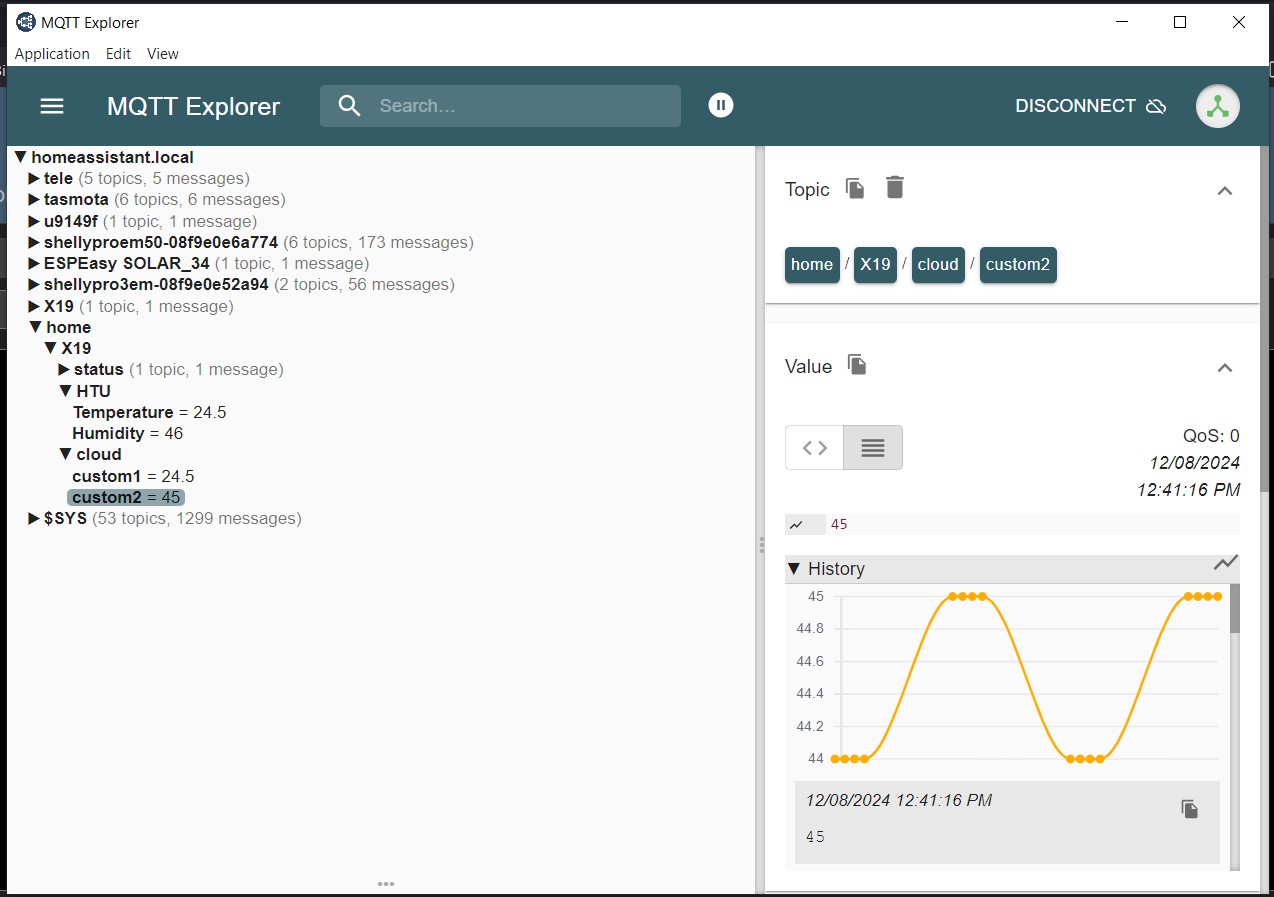The height and width of the screenshot is (897, 1274).
Task: Select the 'home' topic path chip
Action: (x=812, y=265)
